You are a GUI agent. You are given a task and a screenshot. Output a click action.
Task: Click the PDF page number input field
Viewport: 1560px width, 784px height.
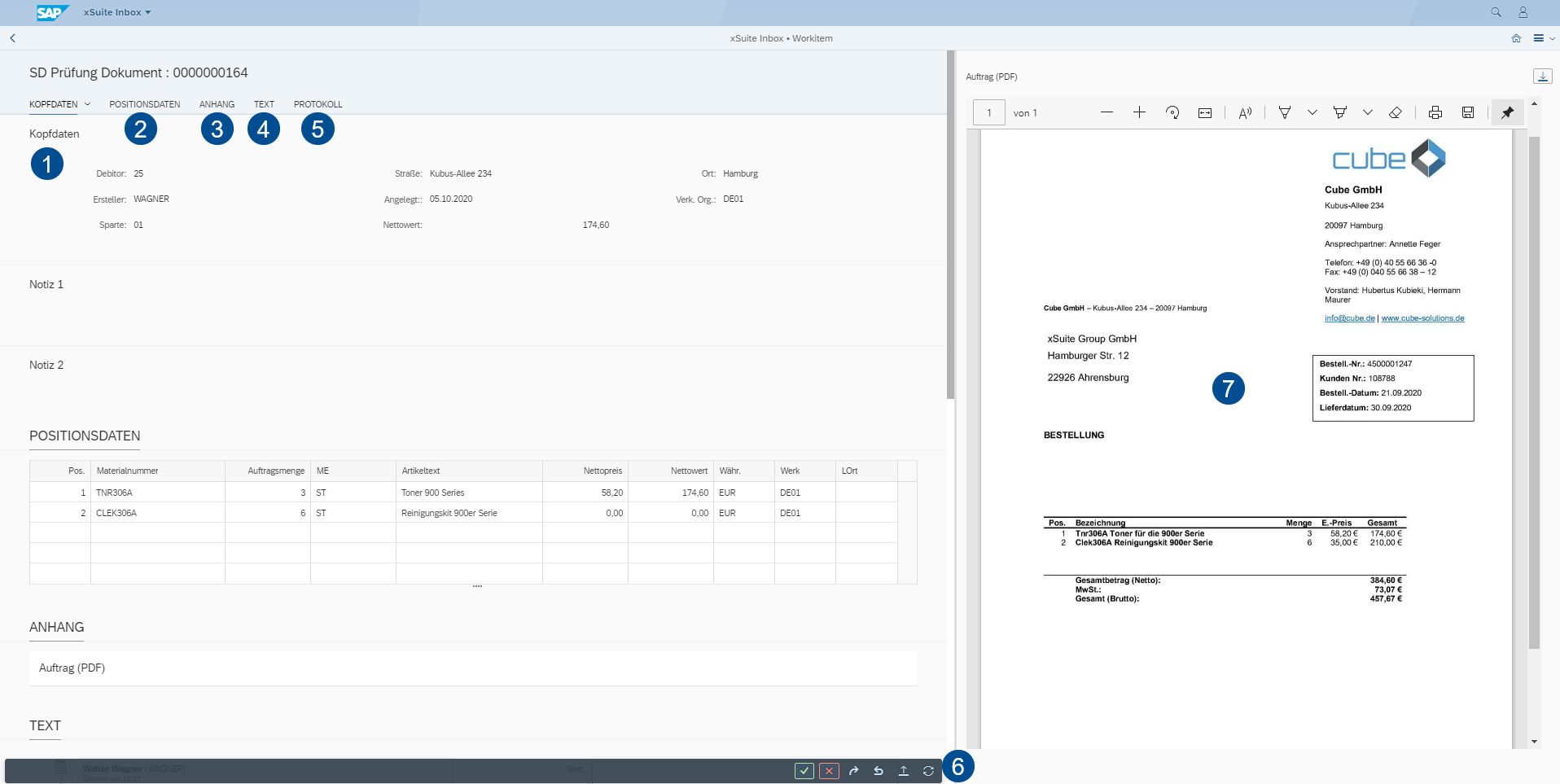click(988, 112)
